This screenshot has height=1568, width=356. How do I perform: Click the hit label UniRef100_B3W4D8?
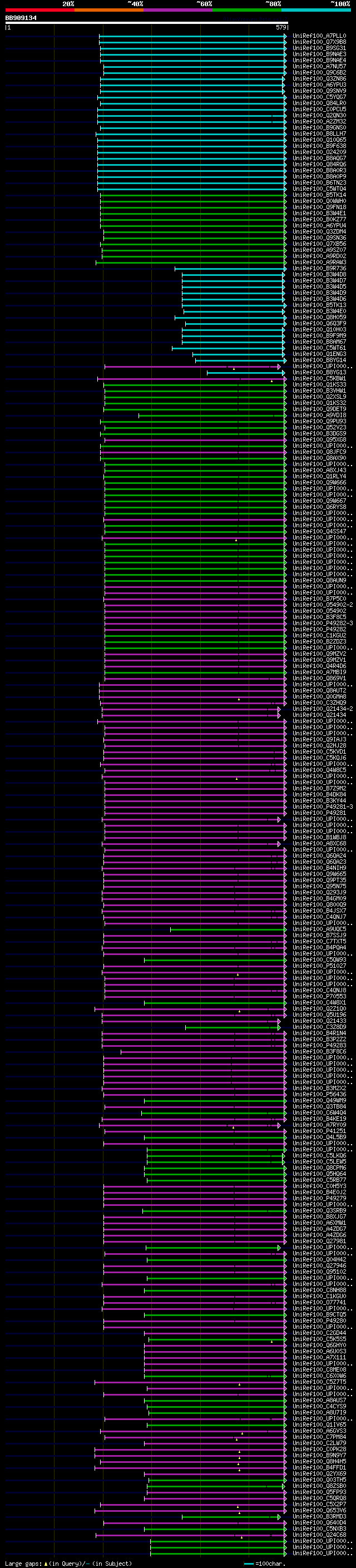[x=319, y=275]
